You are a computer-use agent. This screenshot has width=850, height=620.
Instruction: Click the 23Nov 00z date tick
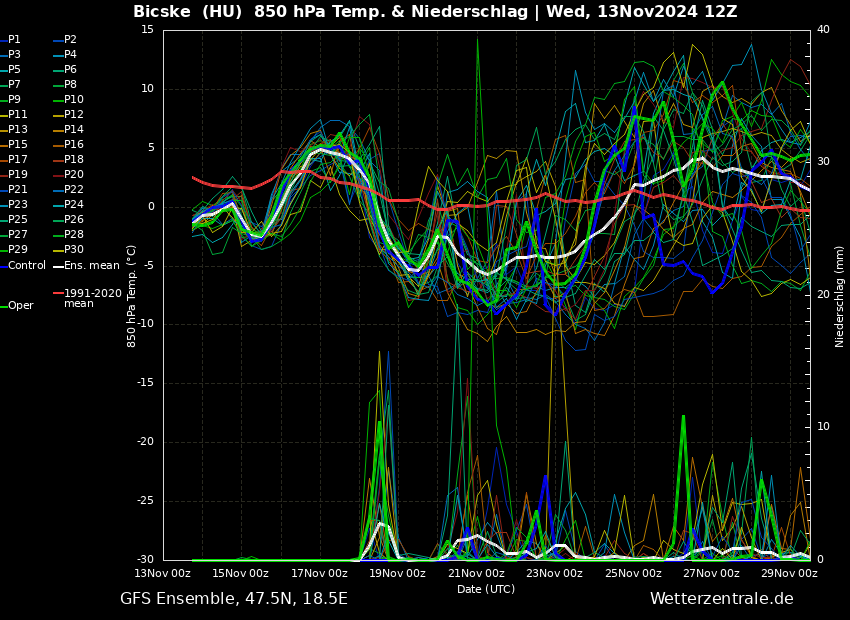554,574
